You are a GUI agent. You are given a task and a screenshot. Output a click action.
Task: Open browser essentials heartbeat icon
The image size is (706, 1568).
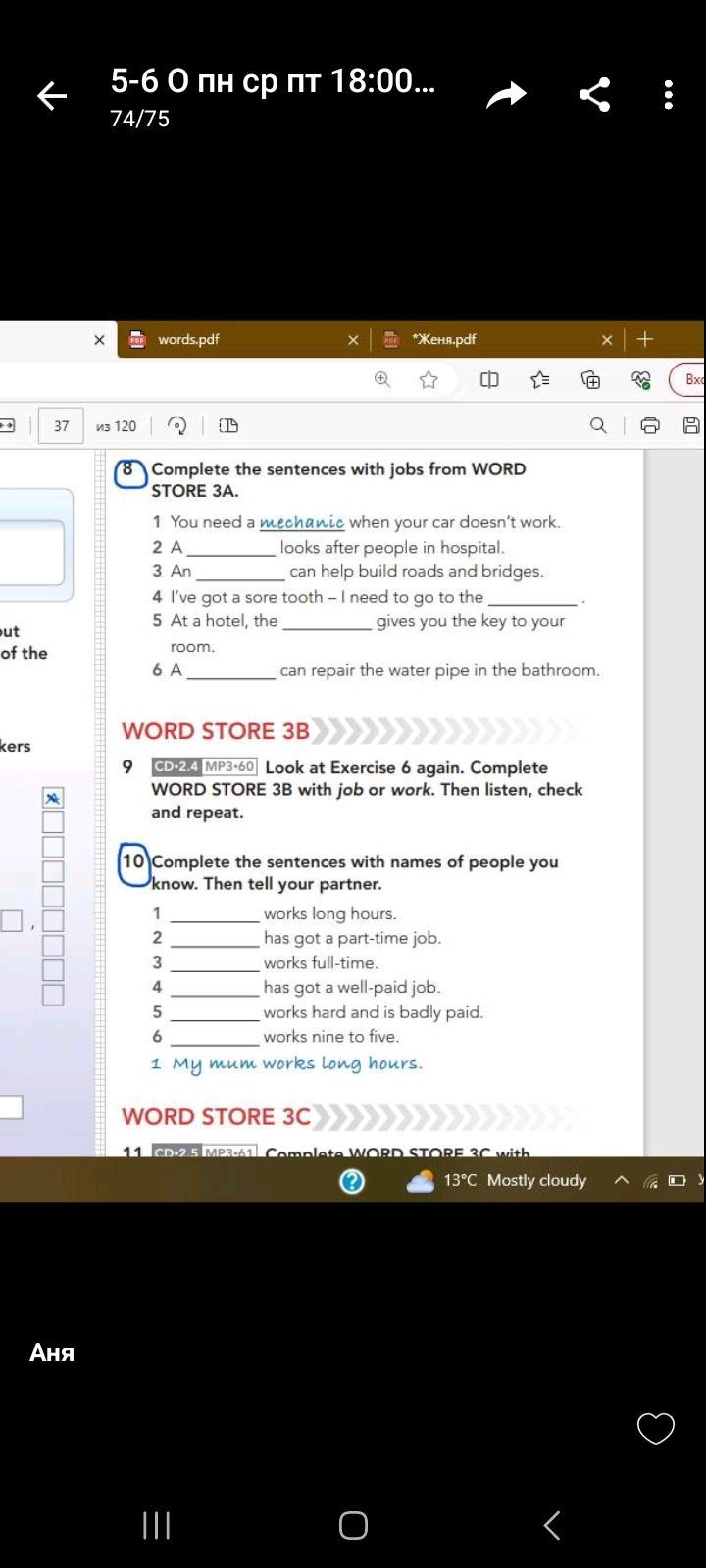641,380
